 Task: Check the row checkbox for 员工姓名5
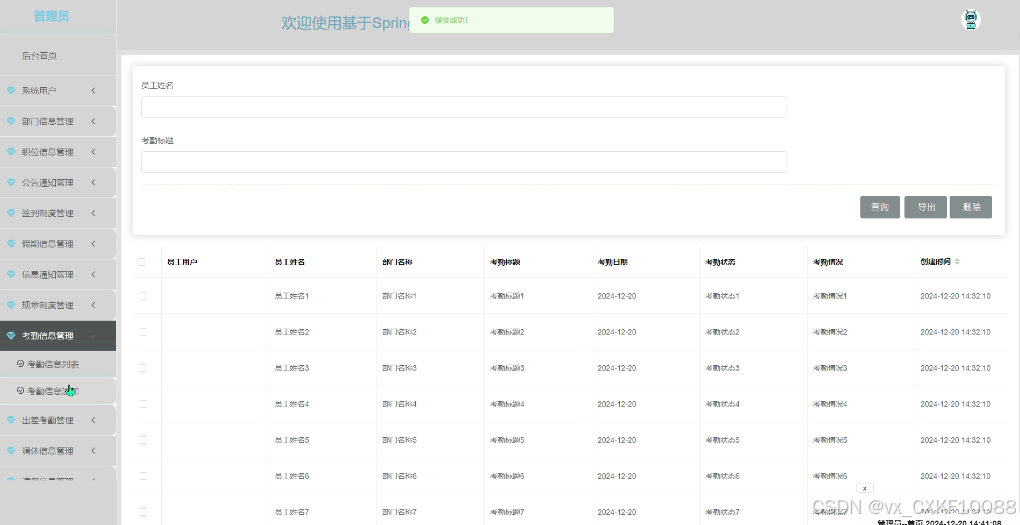point(143,440)
